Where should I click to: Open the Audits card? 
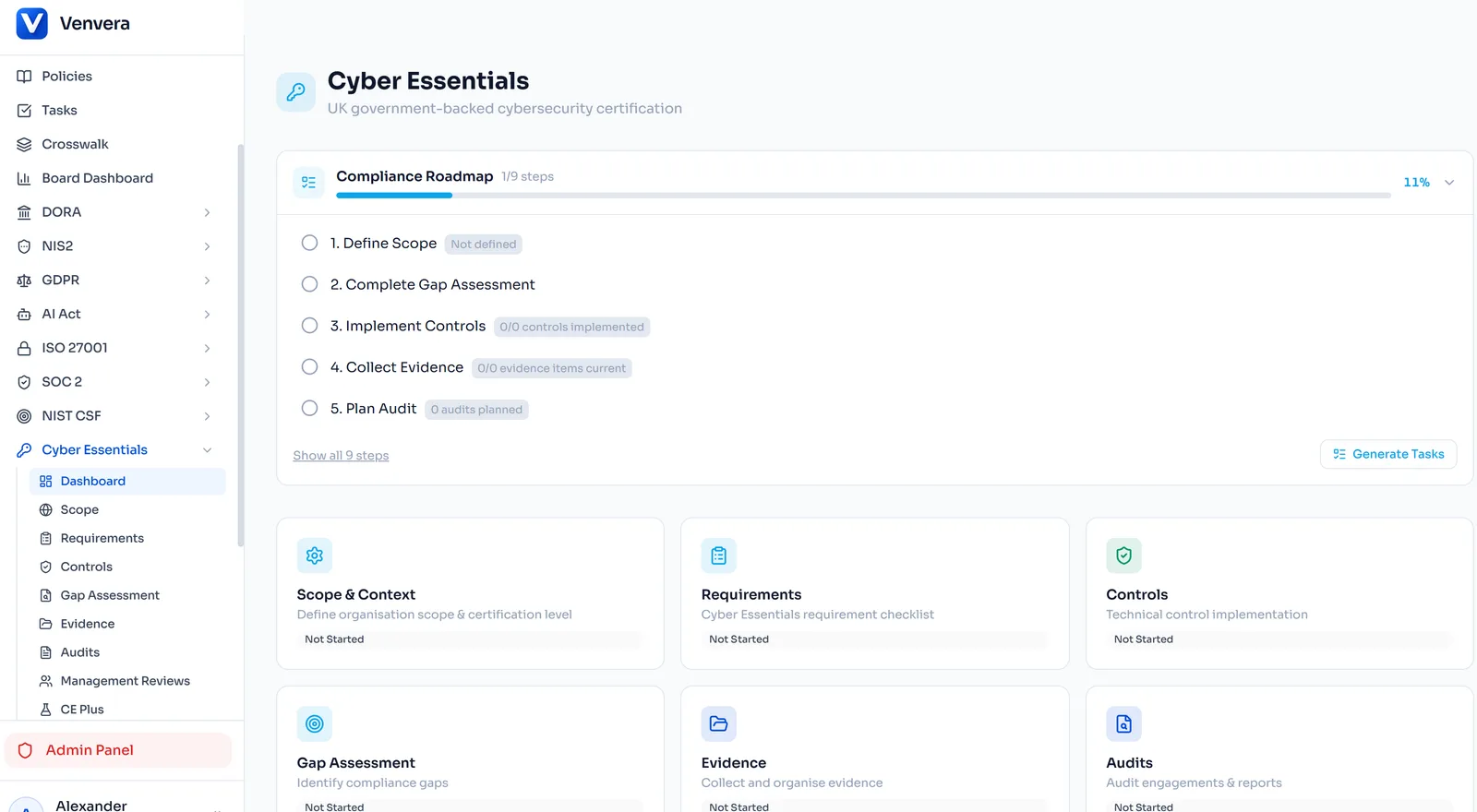pos(1279,749)
